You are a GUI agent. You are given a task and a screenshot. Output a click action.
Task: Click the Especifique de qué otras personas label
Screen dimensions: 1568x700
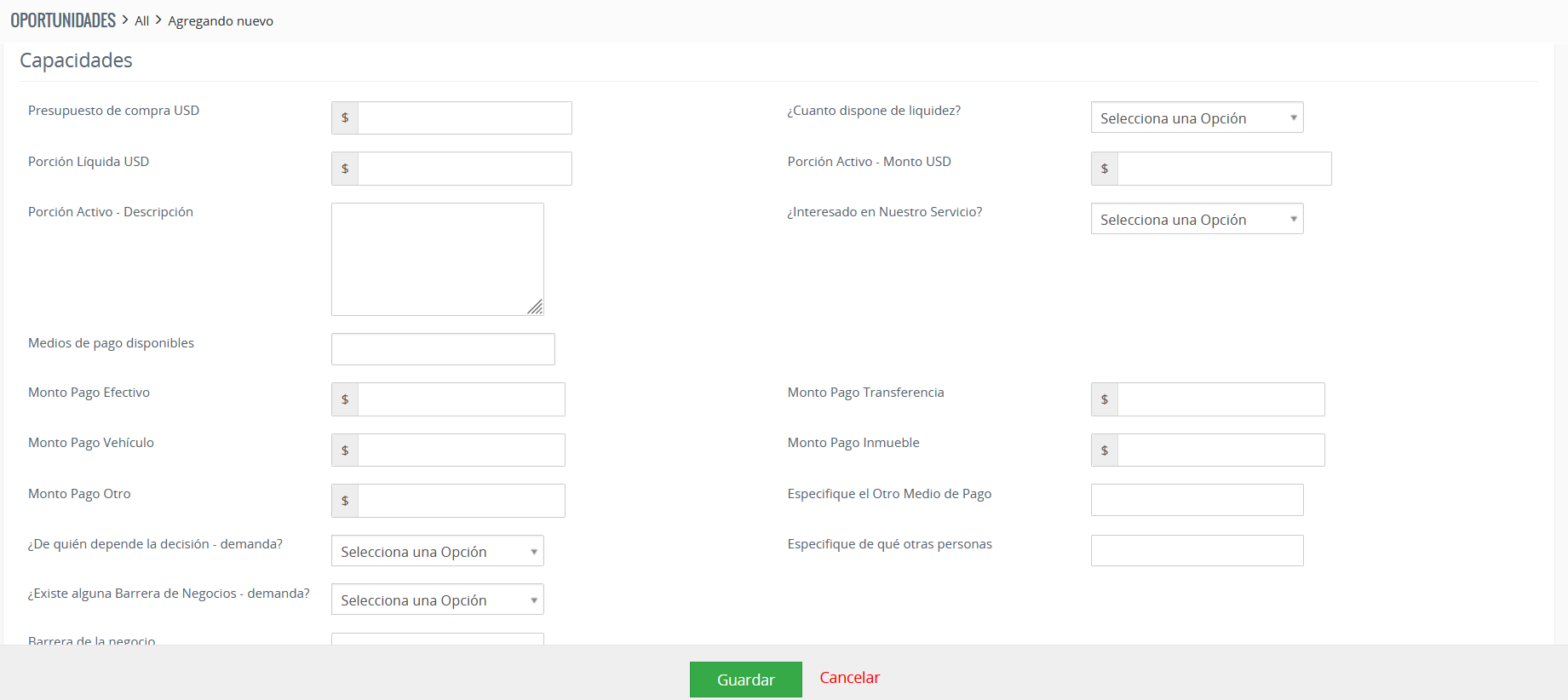coord(890,544)
